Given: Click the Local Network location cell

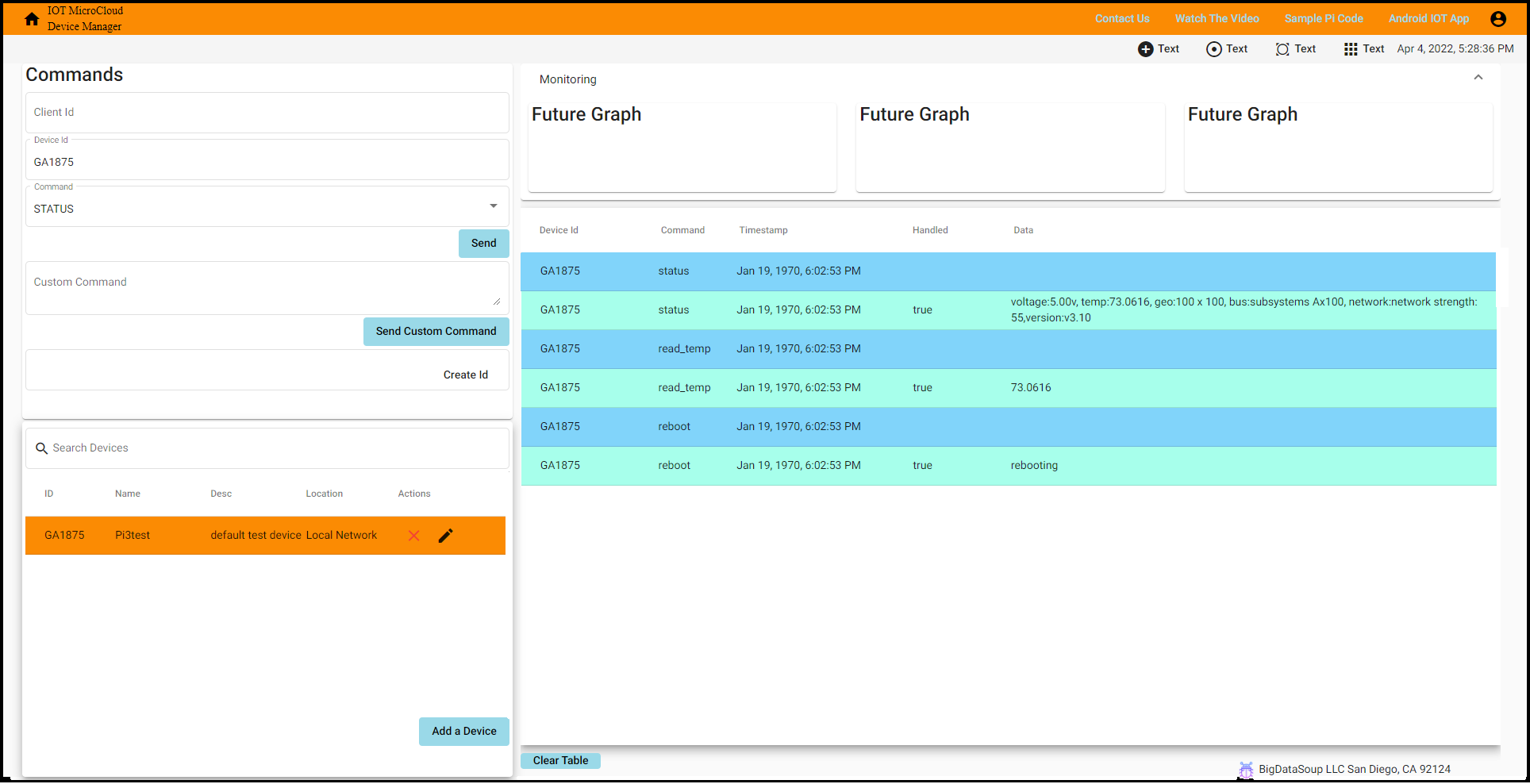Looking at the screenshot, I should point(341,536).
